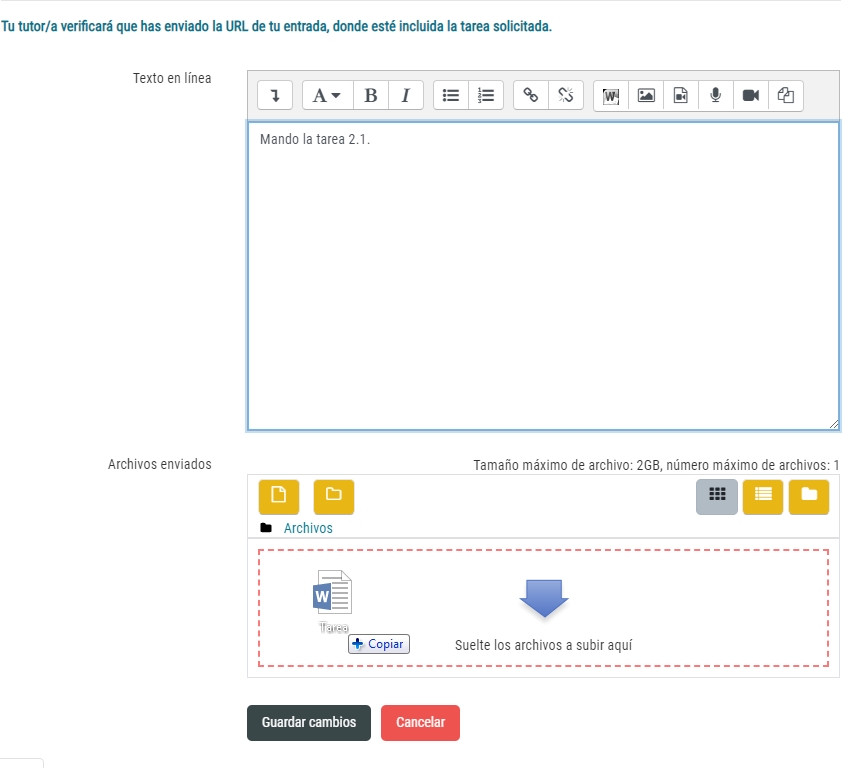Toggle bold formatting
The image size is (853, 768).
pyautogui.click(x=371, y=95)
